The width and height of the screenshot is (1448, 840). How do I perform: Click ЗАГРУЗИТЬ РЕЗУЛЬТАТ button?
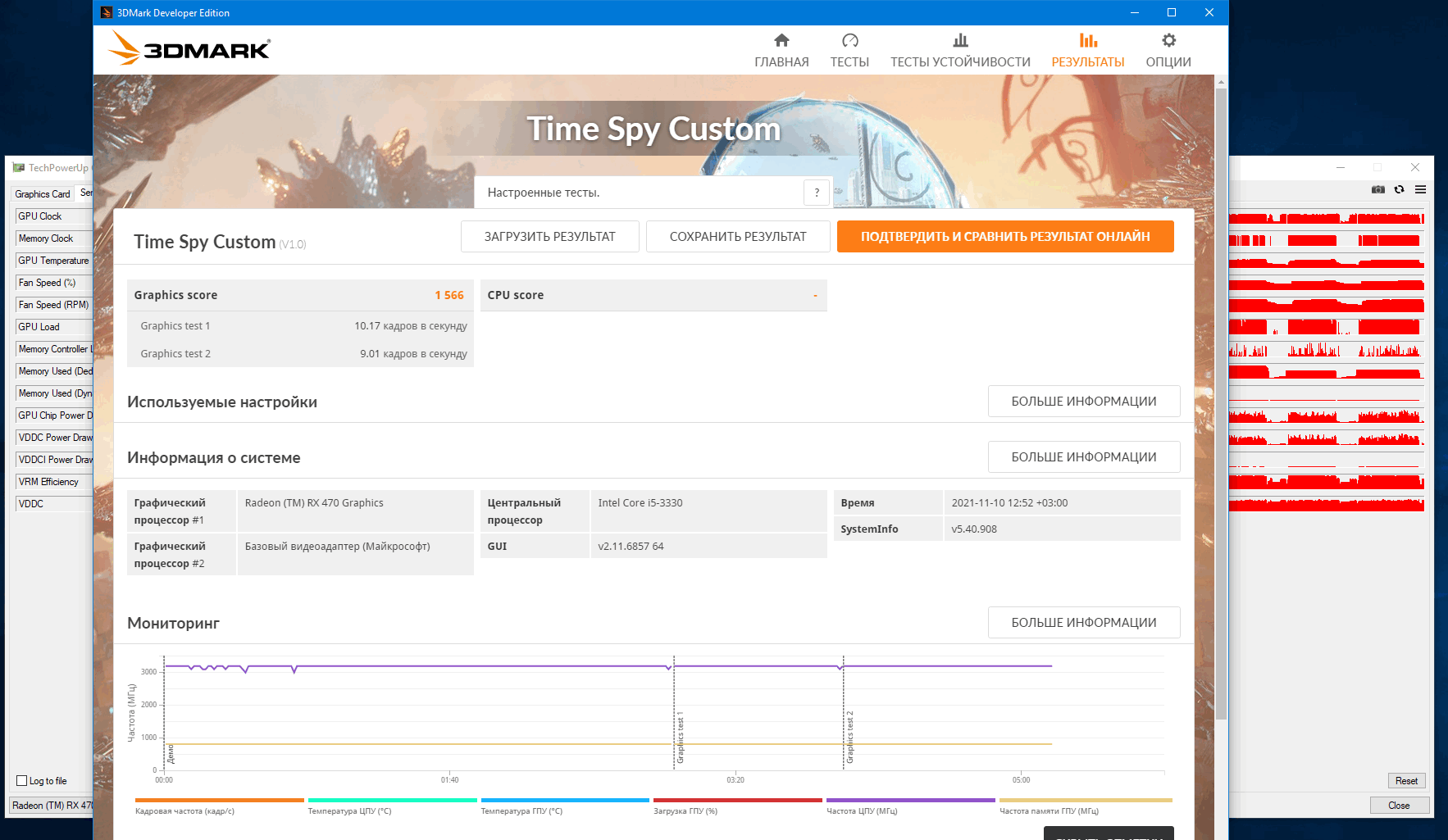tap(549, 236)
